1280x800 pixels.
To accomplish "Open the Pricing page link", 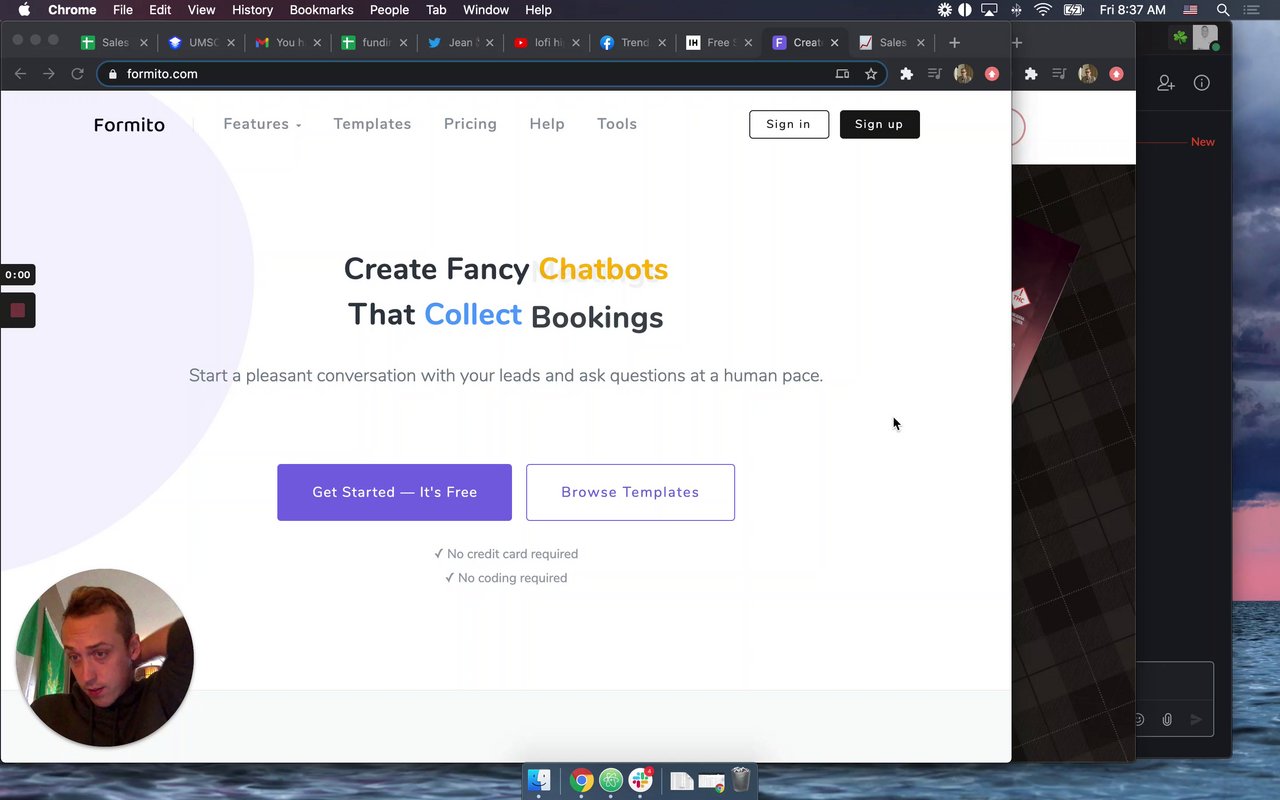I will click(470, 124).
